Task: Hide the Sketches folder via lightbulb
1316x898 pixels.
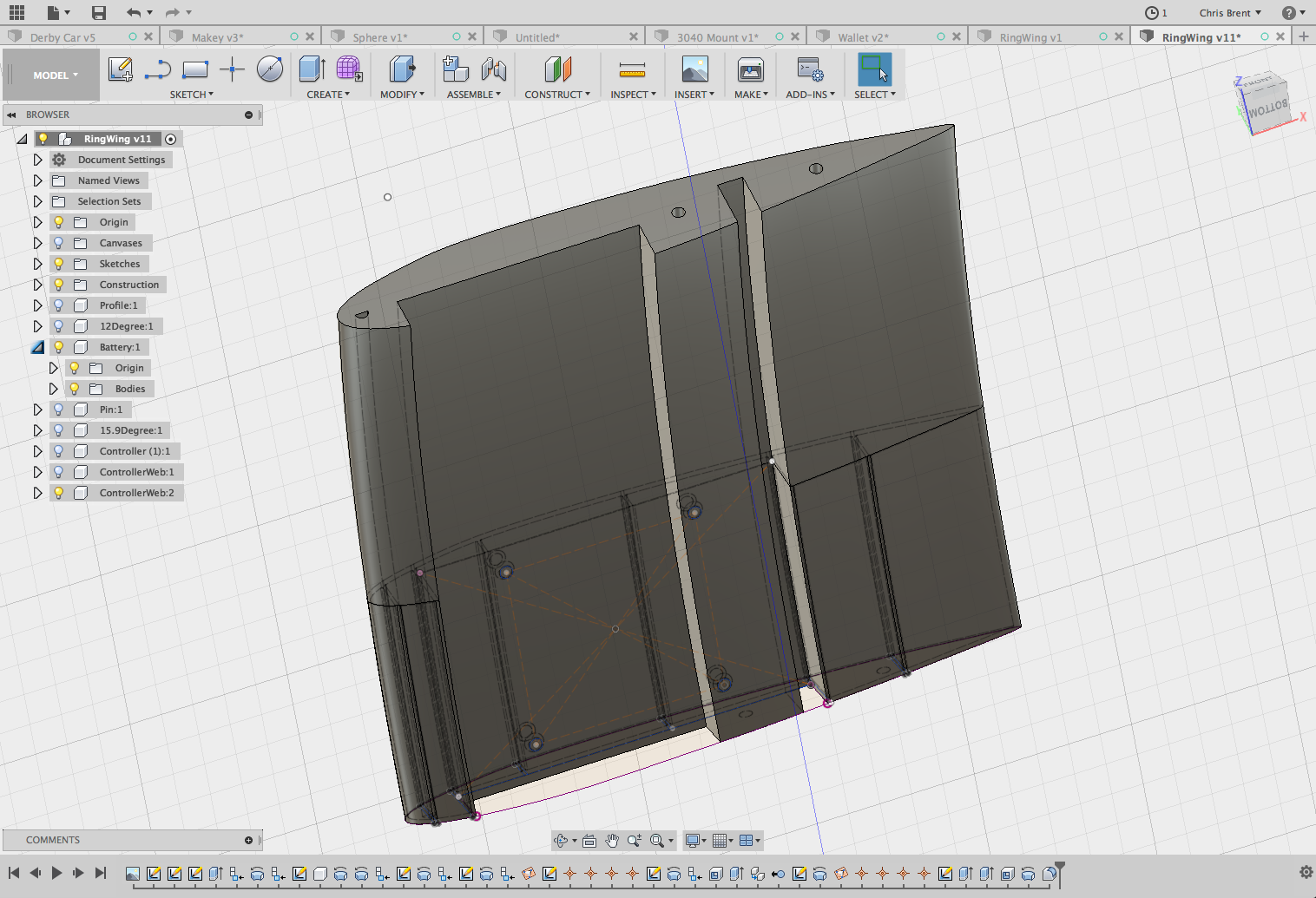Action: [x=58, y=264]
